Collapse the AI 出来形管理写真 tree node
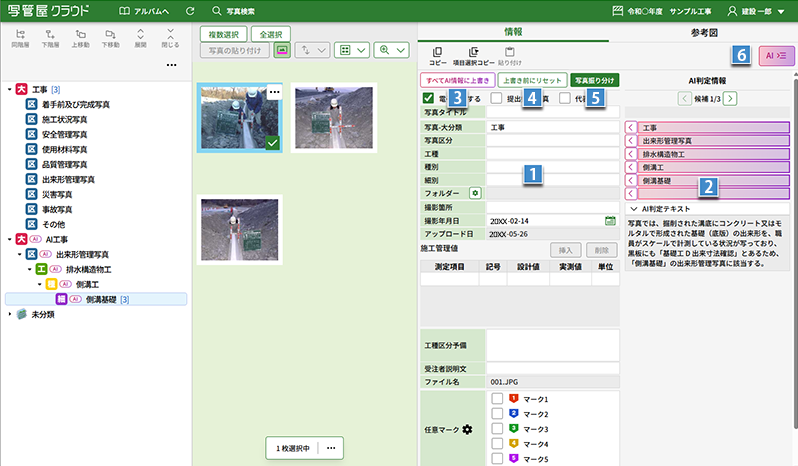The width and height of the screenshot is (798, 466). (20, 254)
